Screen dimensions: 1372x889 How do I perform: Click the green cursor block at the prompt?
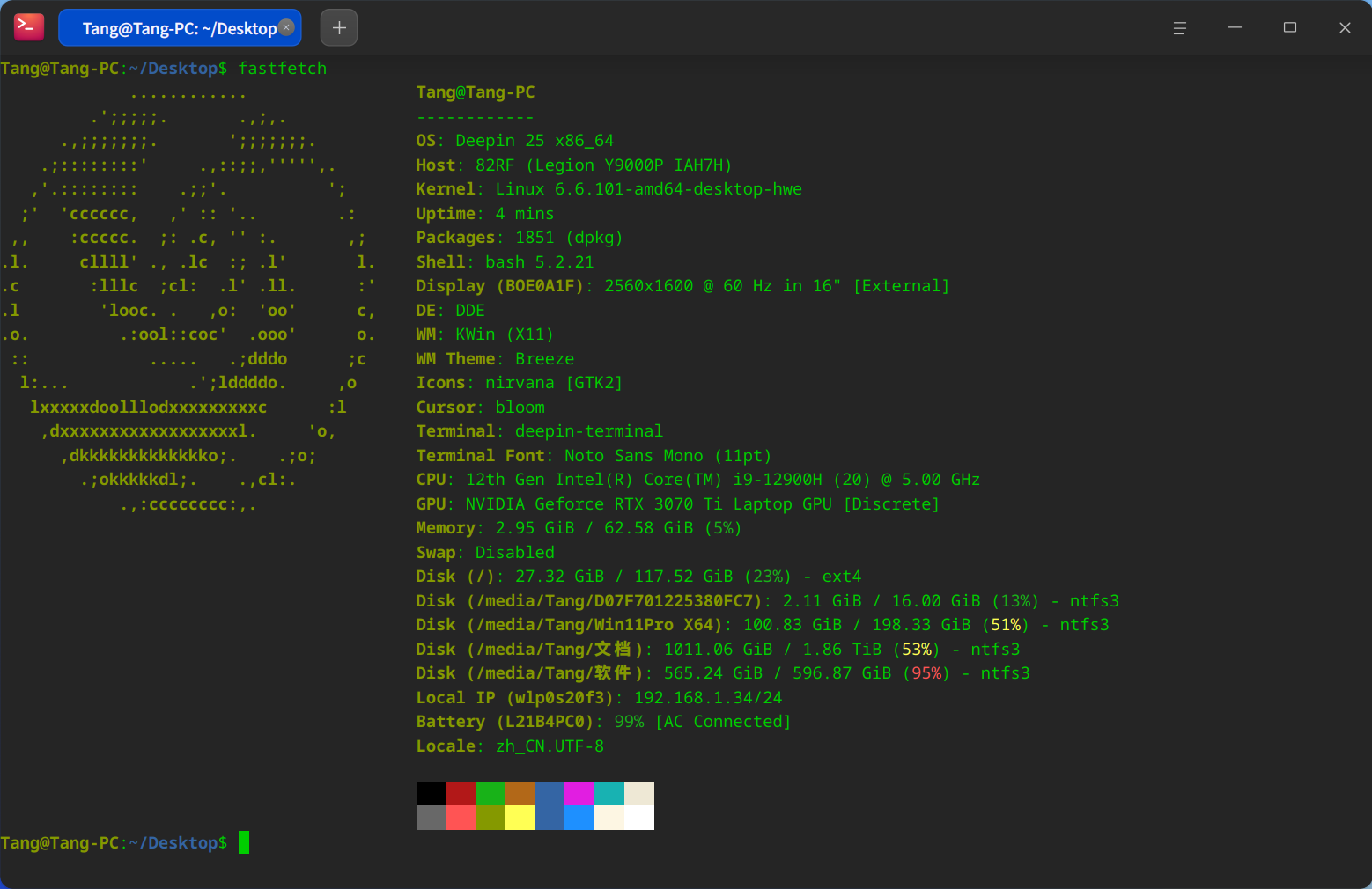pyautogui.click(x=244, y=842)
